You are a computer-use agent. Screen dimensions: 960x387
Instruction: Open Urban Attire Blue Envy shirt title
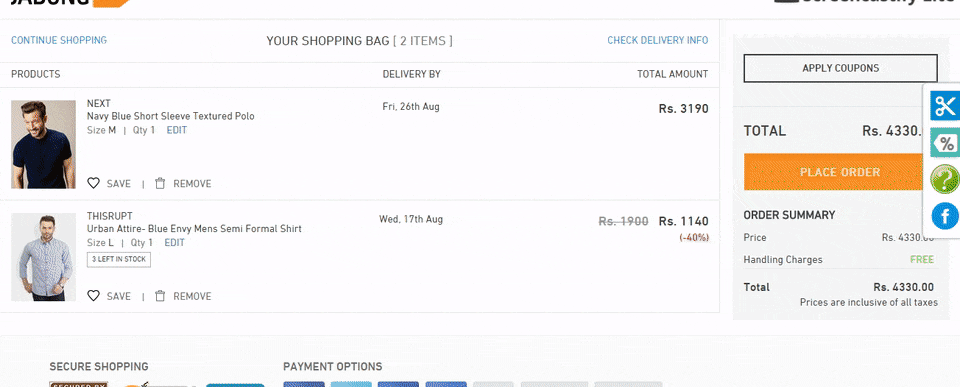point(194,229)
